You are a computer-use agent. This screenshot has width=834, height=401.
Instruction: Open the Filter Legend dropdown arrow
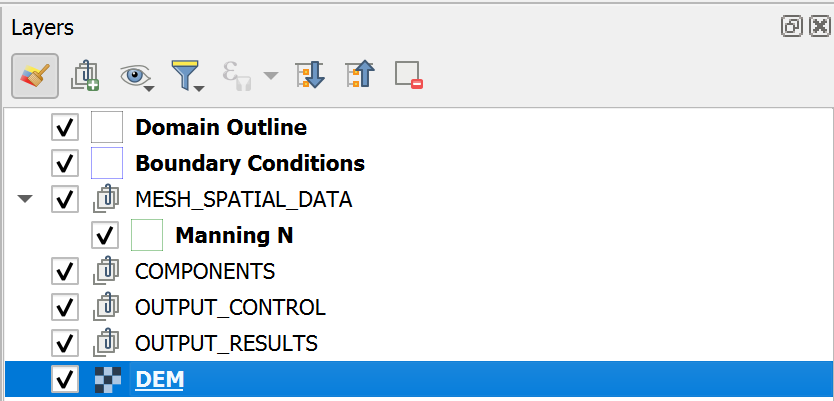199,88
